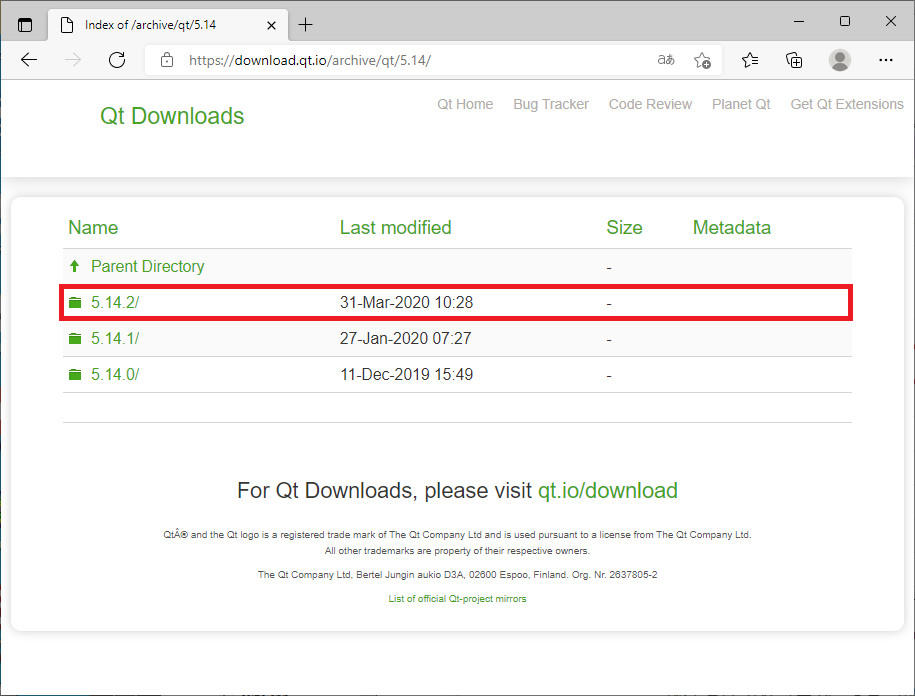Open Code Review link
This screenshot has width=915, height=696.
coord(650,104)
